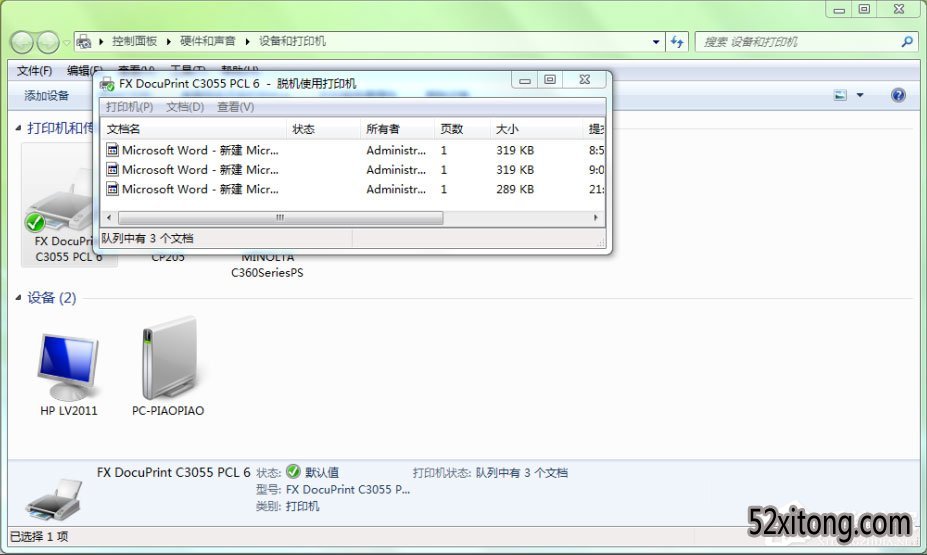Viewport: 927px width, 555px height.
Task: Open the view options dropdown arrow
Action: click(860, 95)
